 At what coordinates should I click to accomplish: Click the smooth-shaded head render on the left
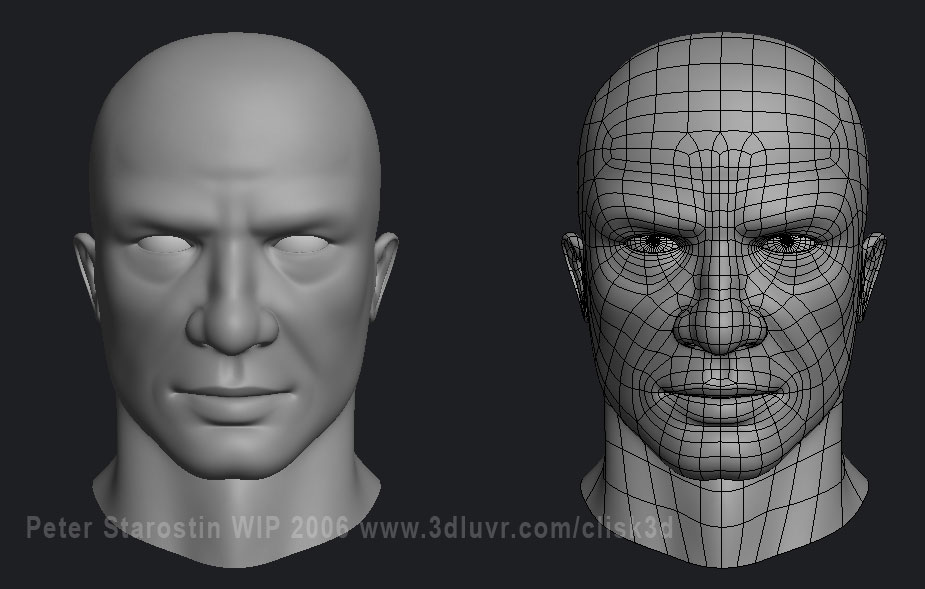click(236, 300)
